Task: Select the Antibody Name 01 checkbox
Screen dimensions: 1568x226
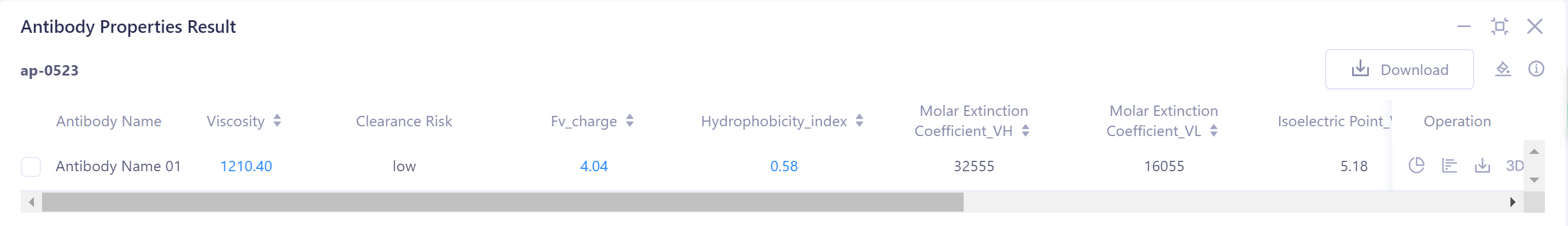Action: tap(31, 166)
